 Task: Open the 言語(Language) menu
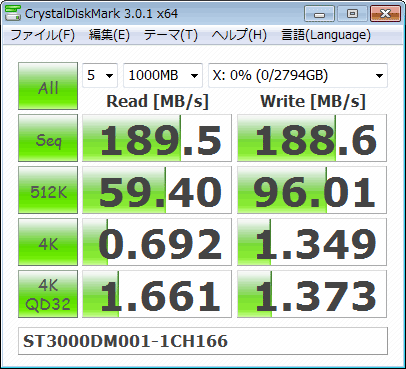click(x=326, y=35)
